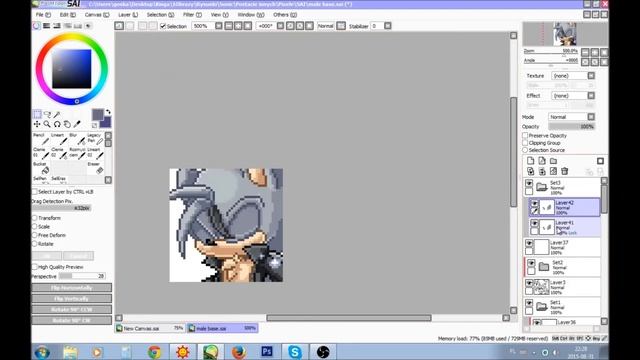This screenshot has width=640, height=360.
Task: Show the color wheel panel
Action: click(x=37, y=26)
